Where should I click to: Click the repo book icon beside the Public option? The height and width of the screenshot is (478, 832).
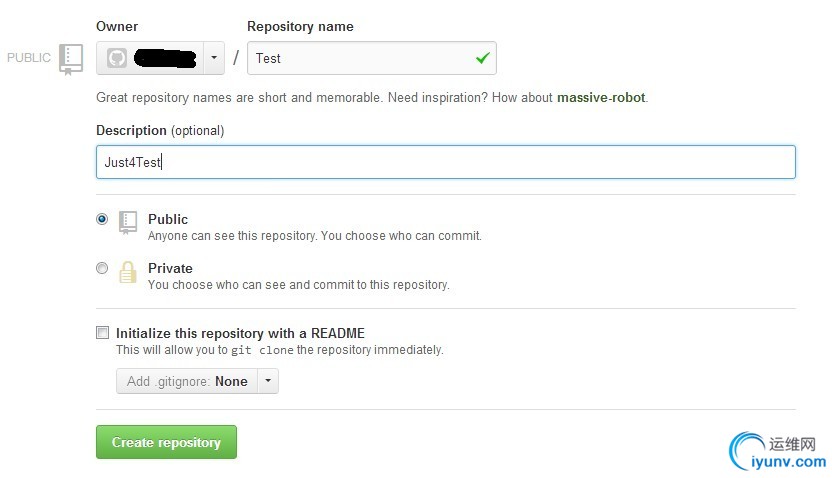pos(128,221)
